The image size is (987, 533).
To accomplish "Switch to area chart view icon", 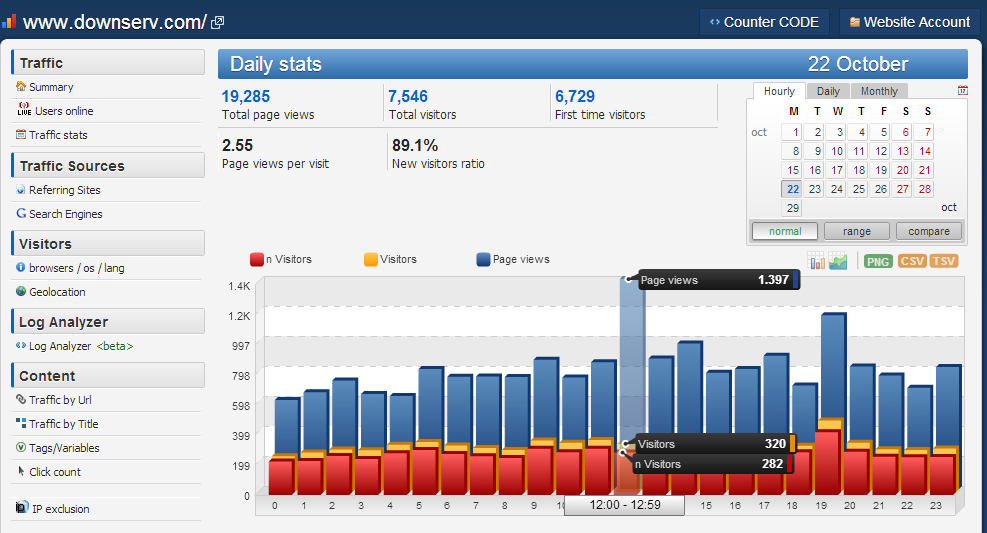I will (838, 261).
